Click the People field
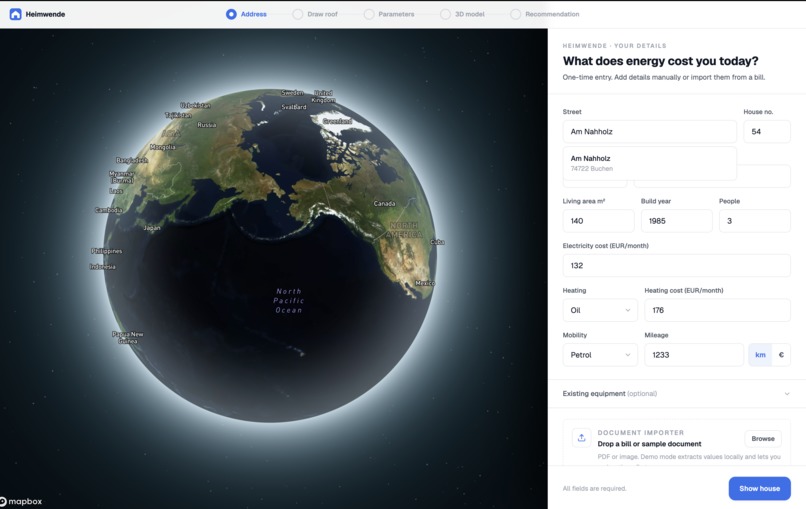806x509 pixels. point(755,221)
